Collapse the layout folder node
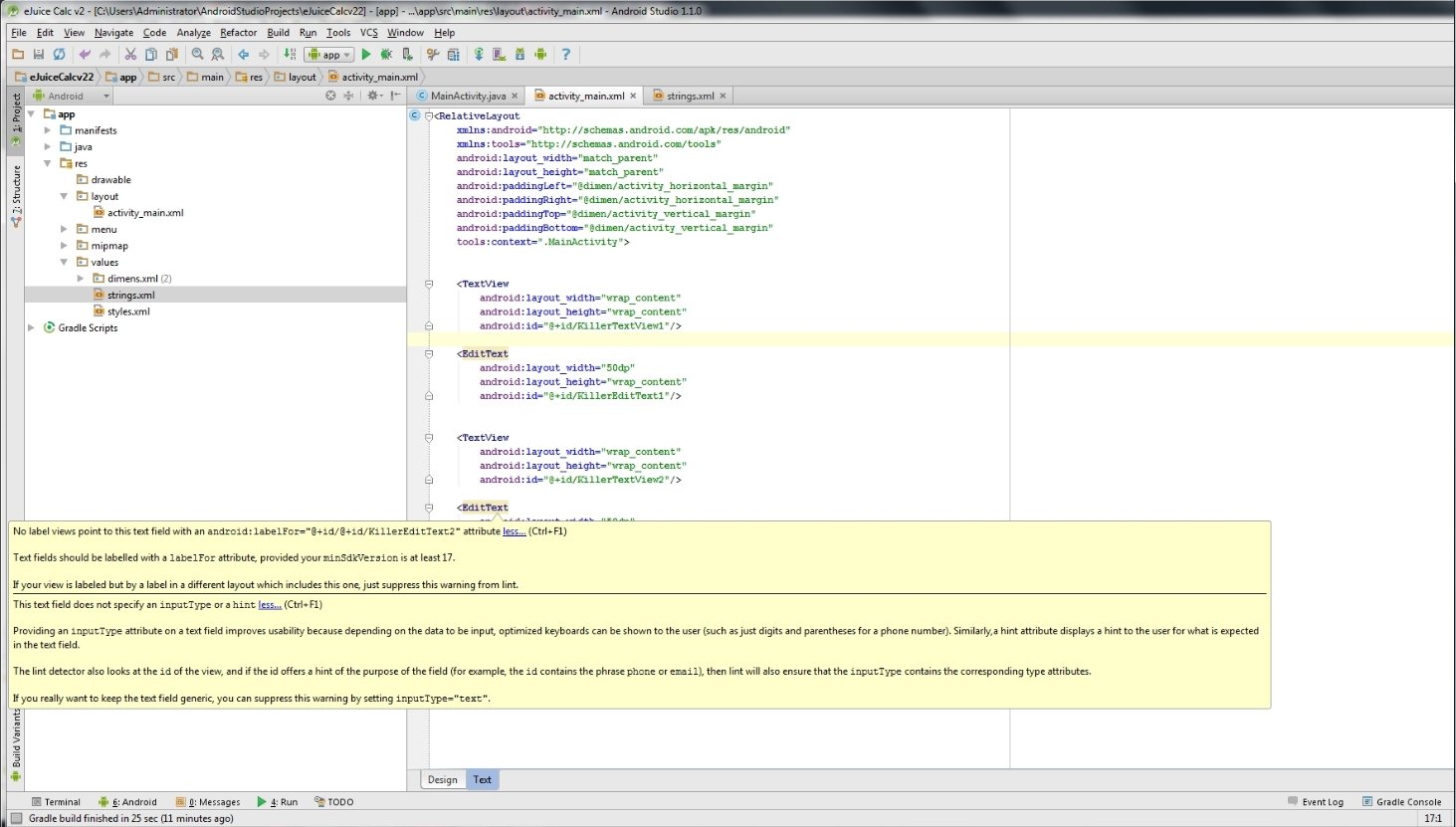 click(x=65, y=196)
